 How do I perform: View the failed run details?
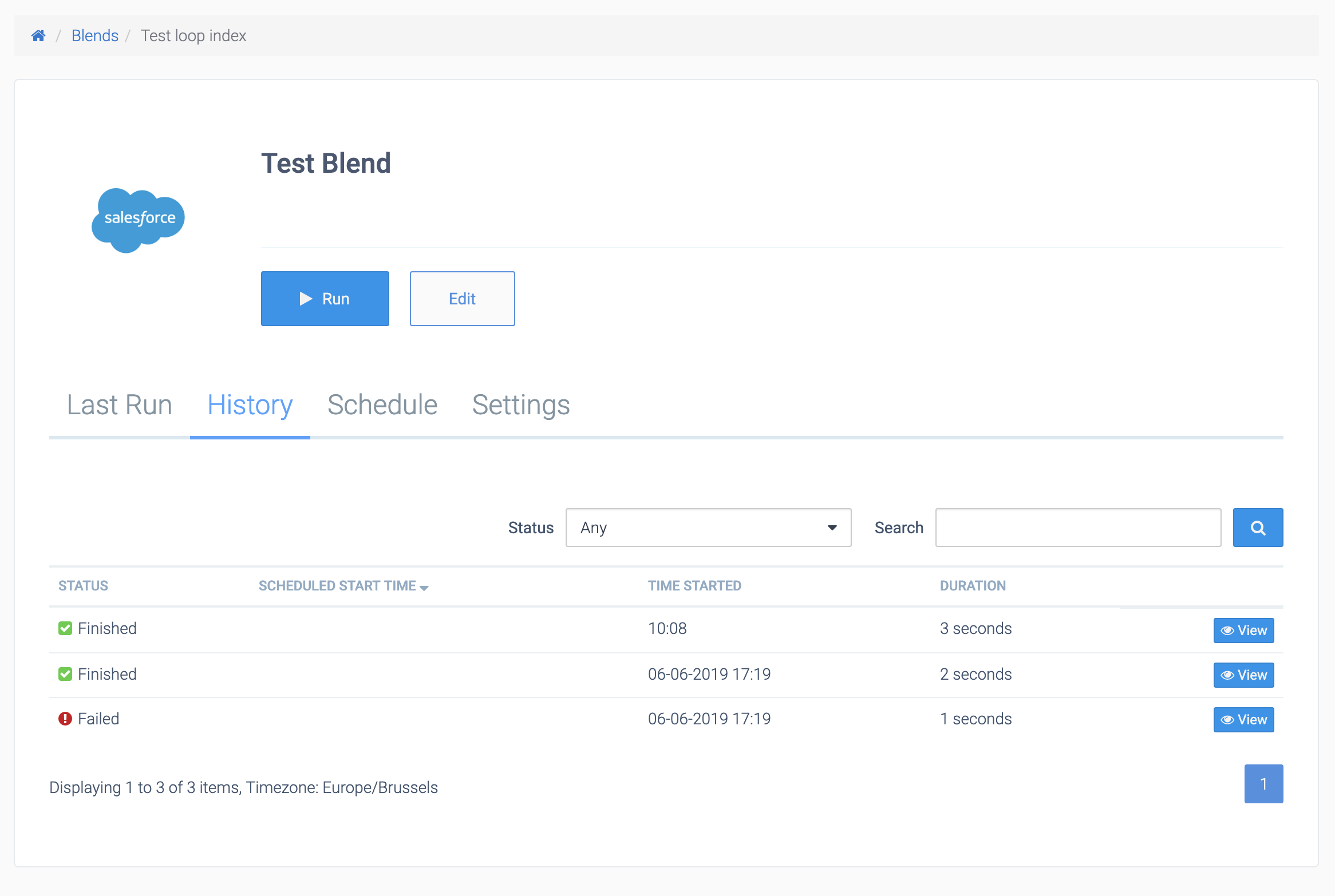click(x=1244, y=720)
